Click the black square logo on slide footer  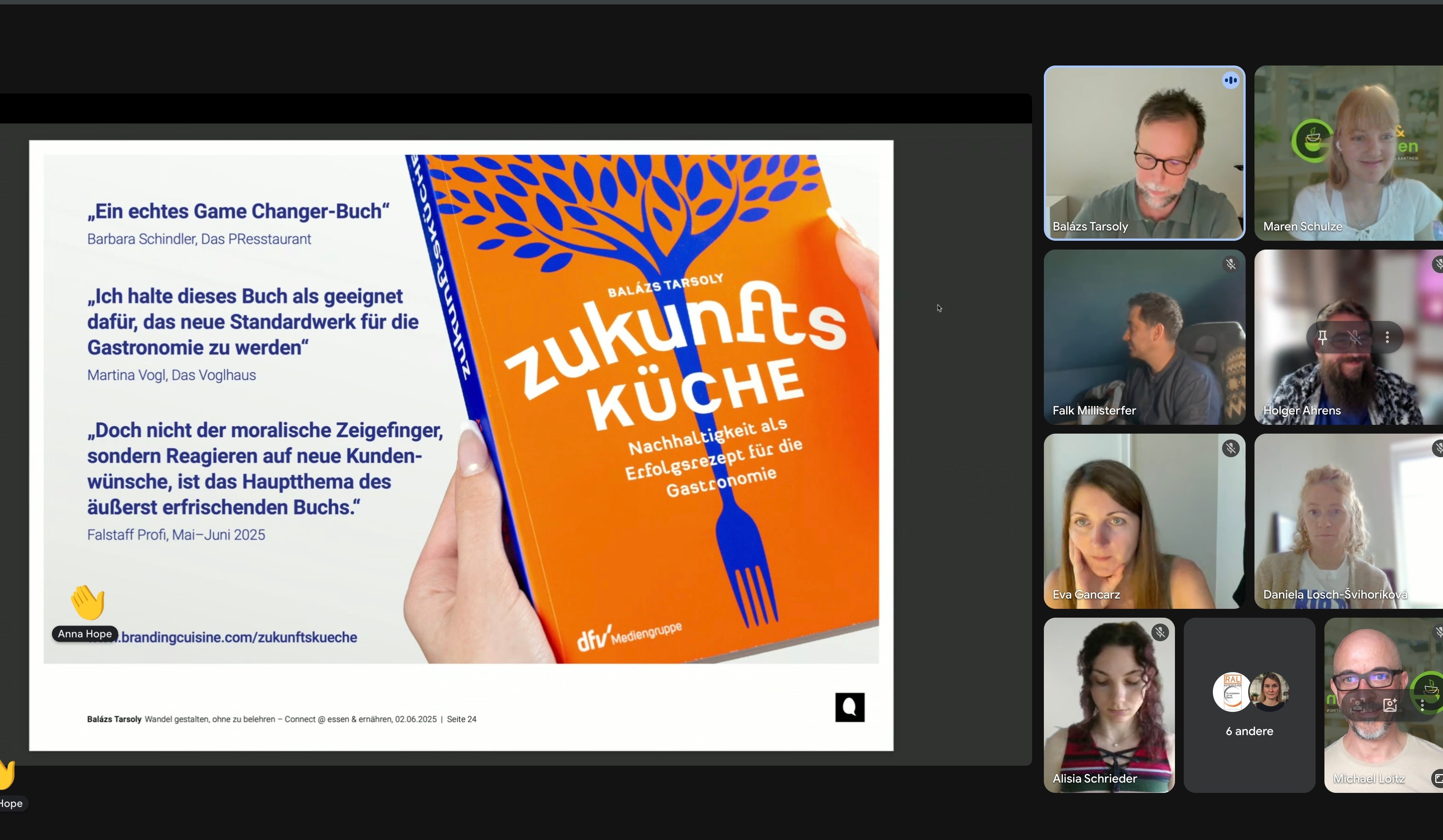tap(850, 707)
